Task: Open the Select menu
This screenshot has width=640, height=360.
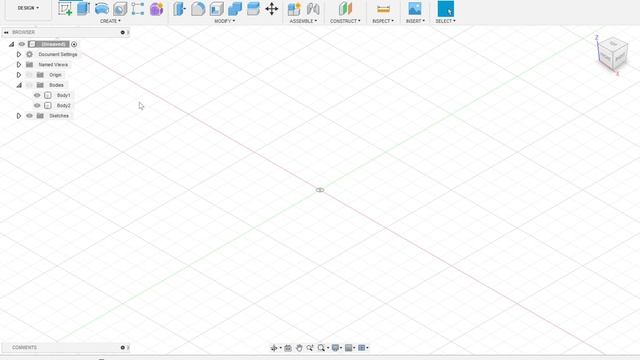Action: coord(445,21)
